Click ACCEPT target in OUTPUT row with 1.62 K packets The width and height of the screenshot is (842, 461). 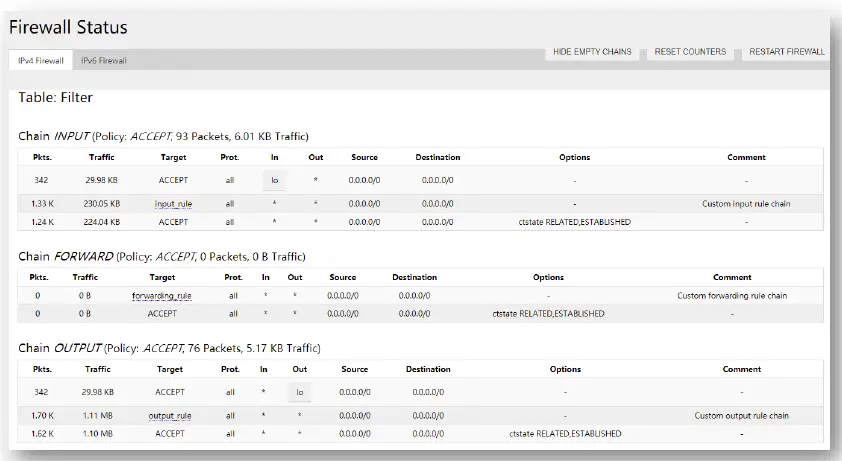click(x=170, y=434)
